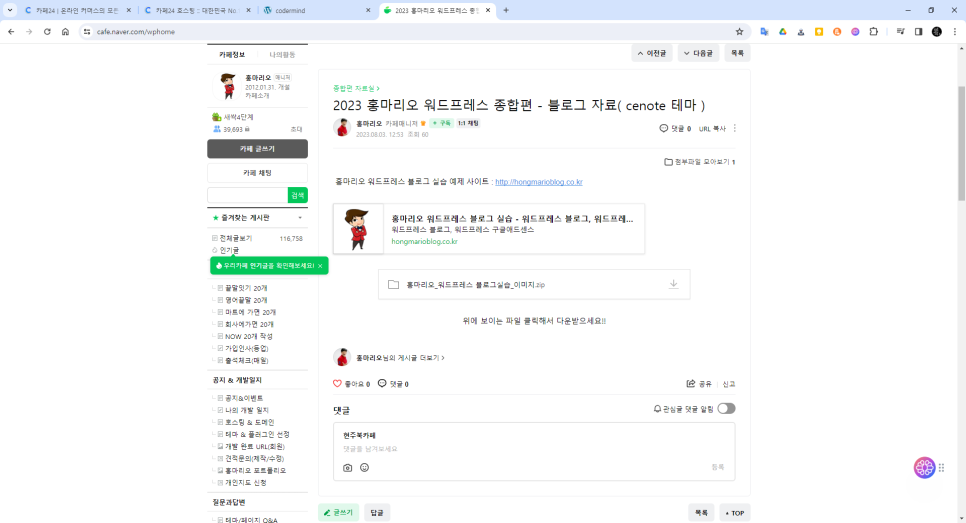Go to next post with 다음글
Screen dimensions: 966x523
[698, 53]
